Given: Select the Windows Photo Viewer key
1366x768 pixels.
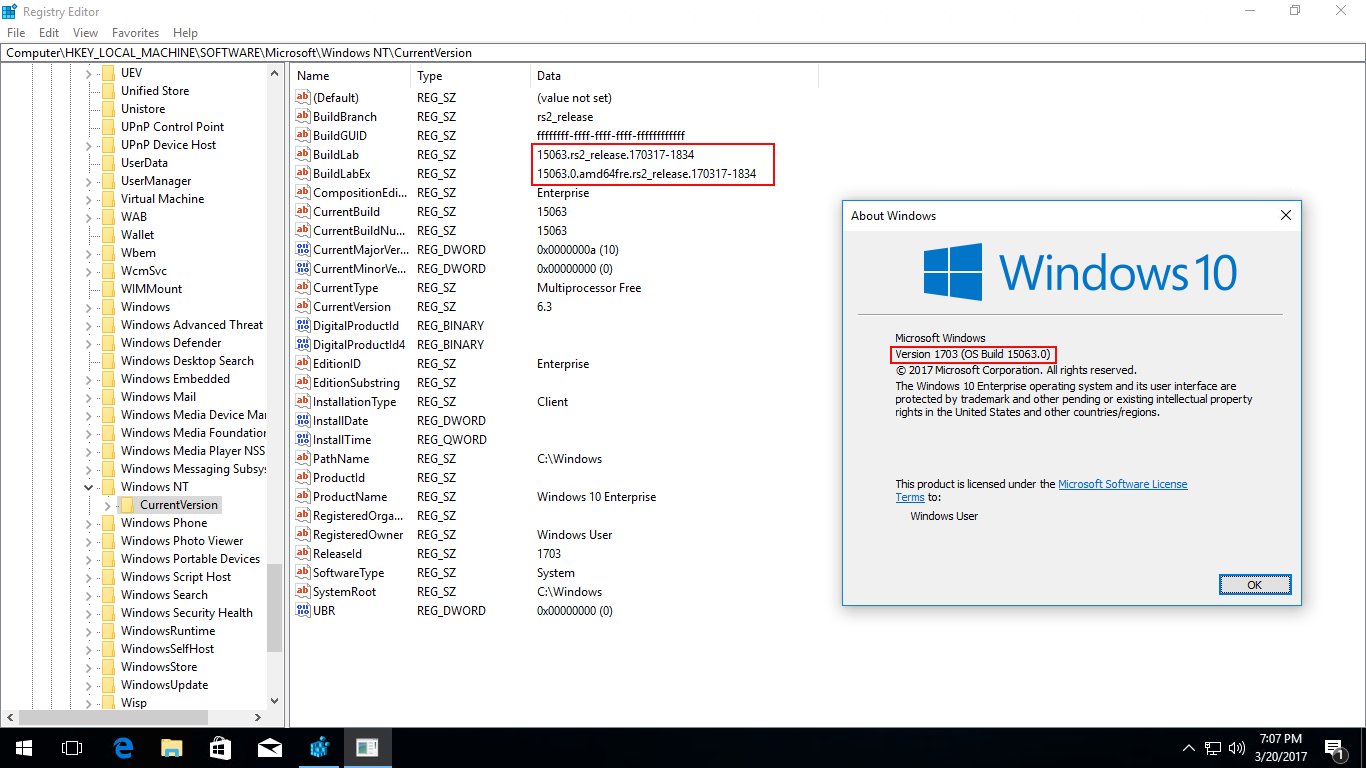Looking at the screenshot, I should [182, 541].
